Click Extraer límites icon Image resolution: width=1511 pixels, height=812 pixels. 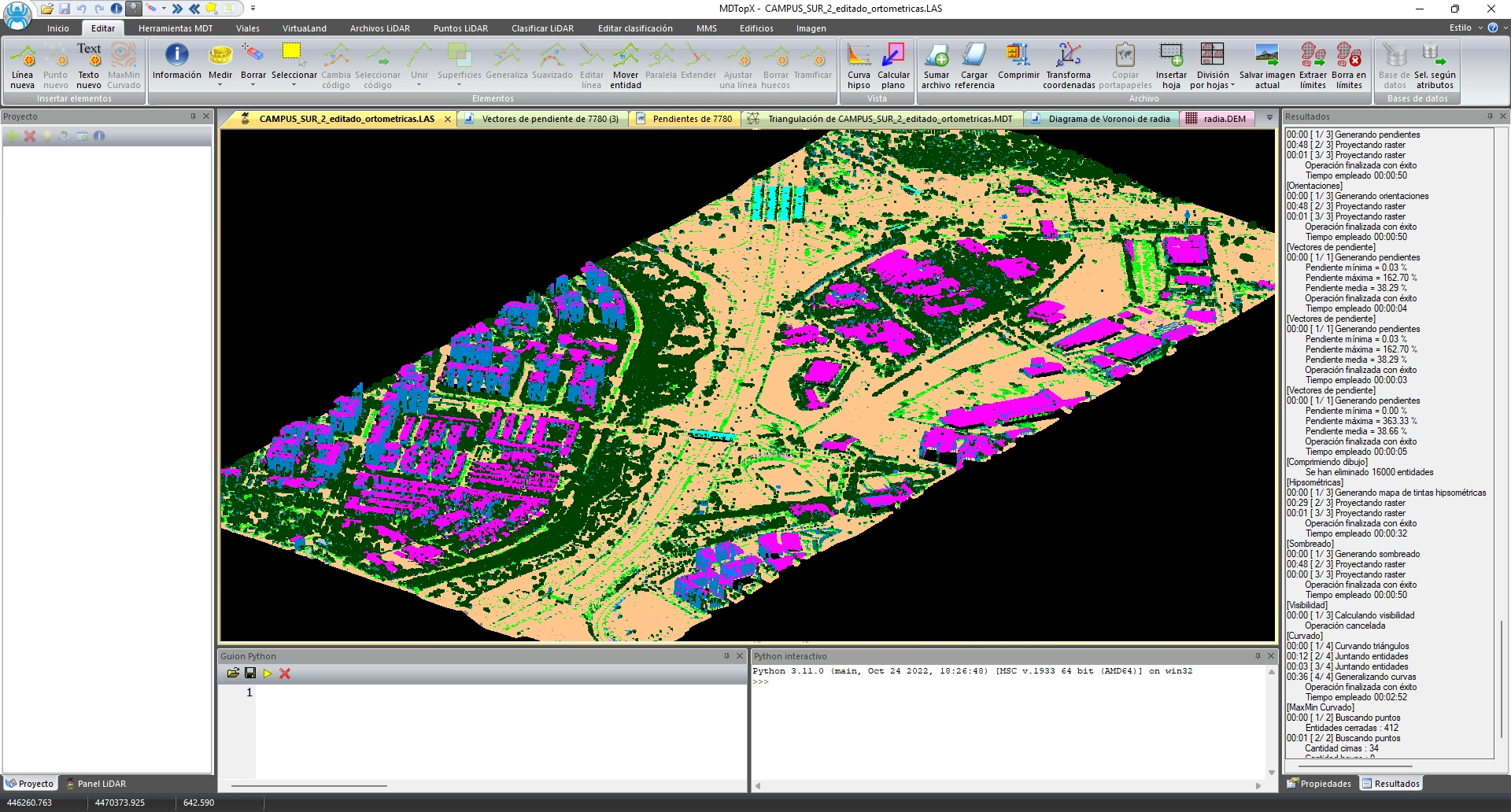click(1313, 55)
